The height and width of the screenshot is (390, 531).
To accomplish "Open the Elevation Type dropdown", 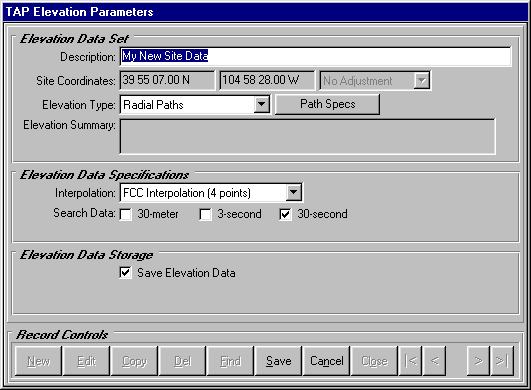I will [261, 104].
